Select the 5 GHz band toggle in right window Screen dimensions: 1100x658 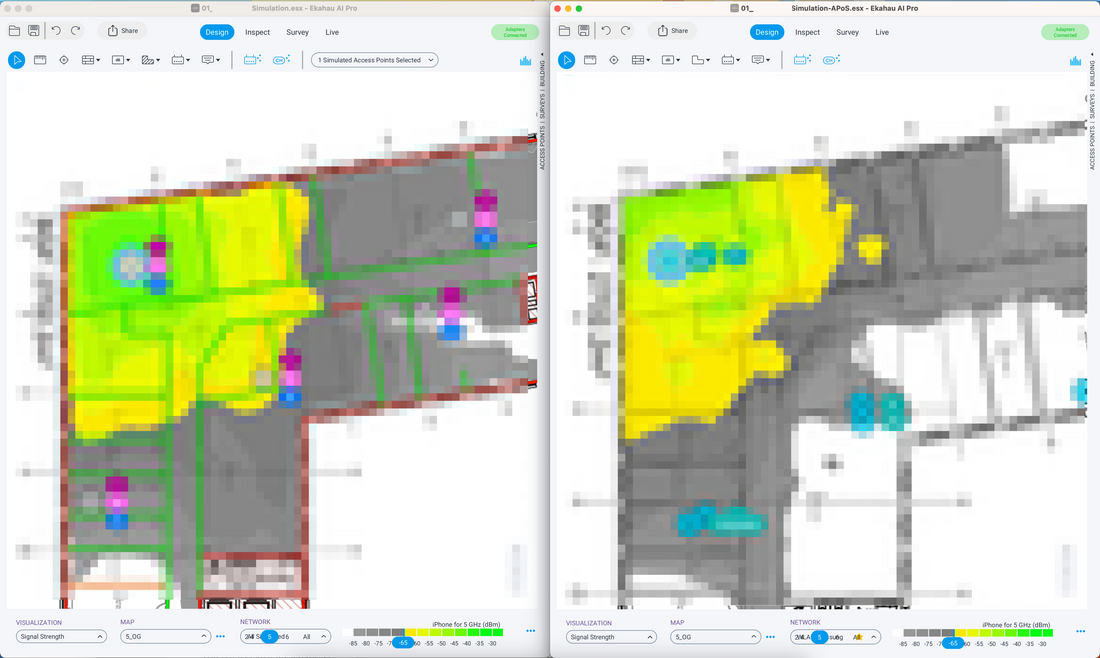[x=818, y=637]
